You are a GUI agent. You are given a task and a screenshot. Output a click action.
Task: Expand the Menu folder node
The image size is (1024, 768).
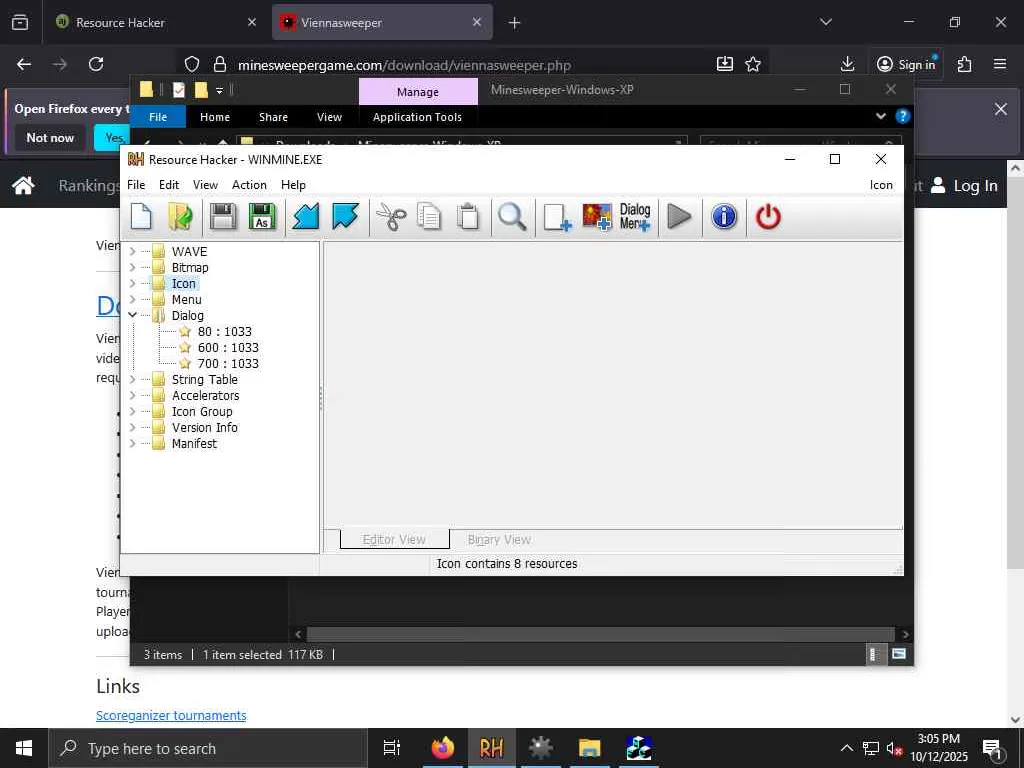click(x=133, y=299)
